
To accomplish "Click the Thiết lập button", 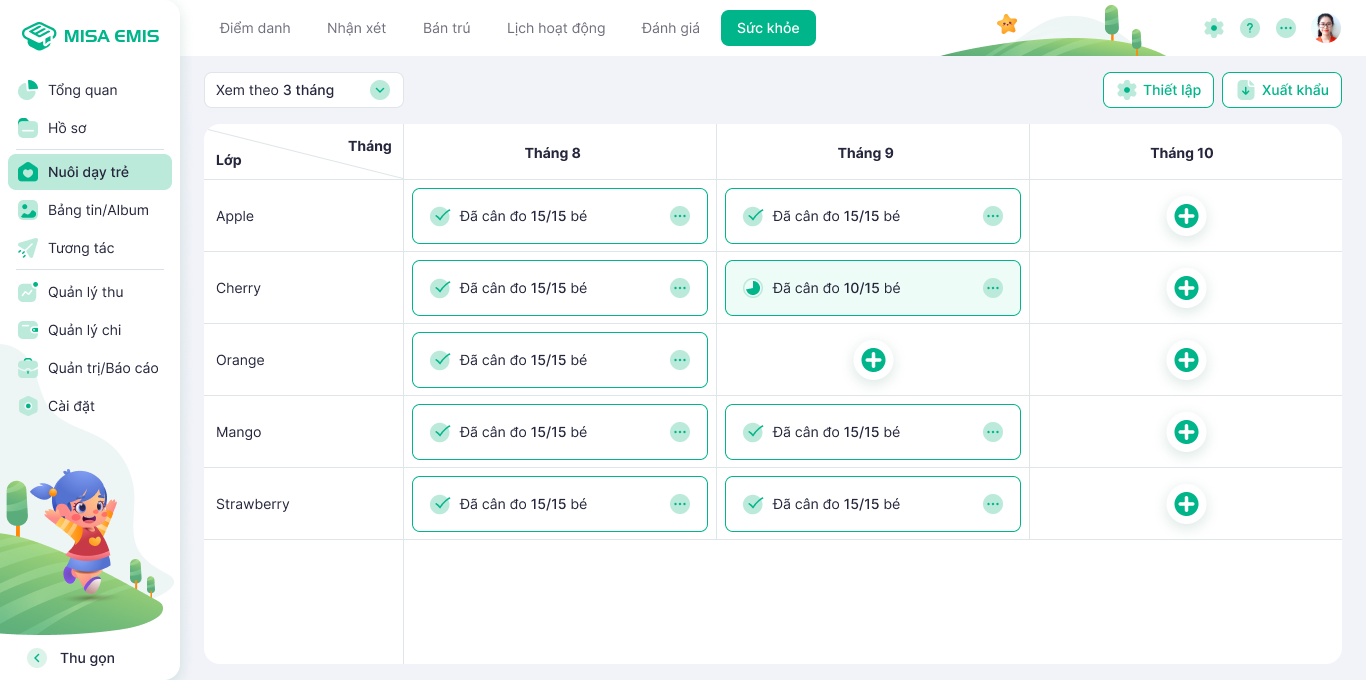I will [x=1158, y=90].
